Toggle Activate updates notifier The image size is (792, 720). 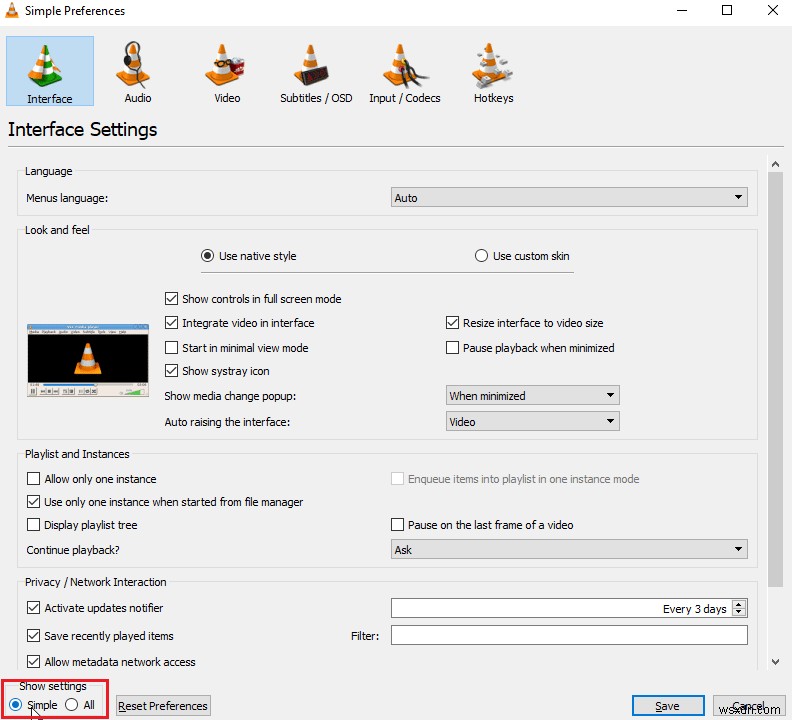coord(95,608)
